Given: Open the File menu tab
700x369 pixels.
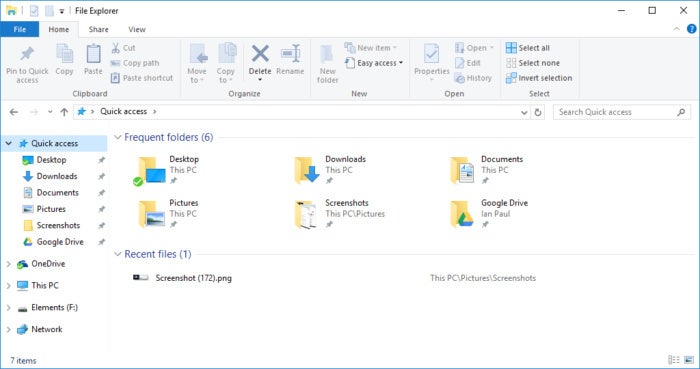Looking at the screenshot, I should coord(20,29).
